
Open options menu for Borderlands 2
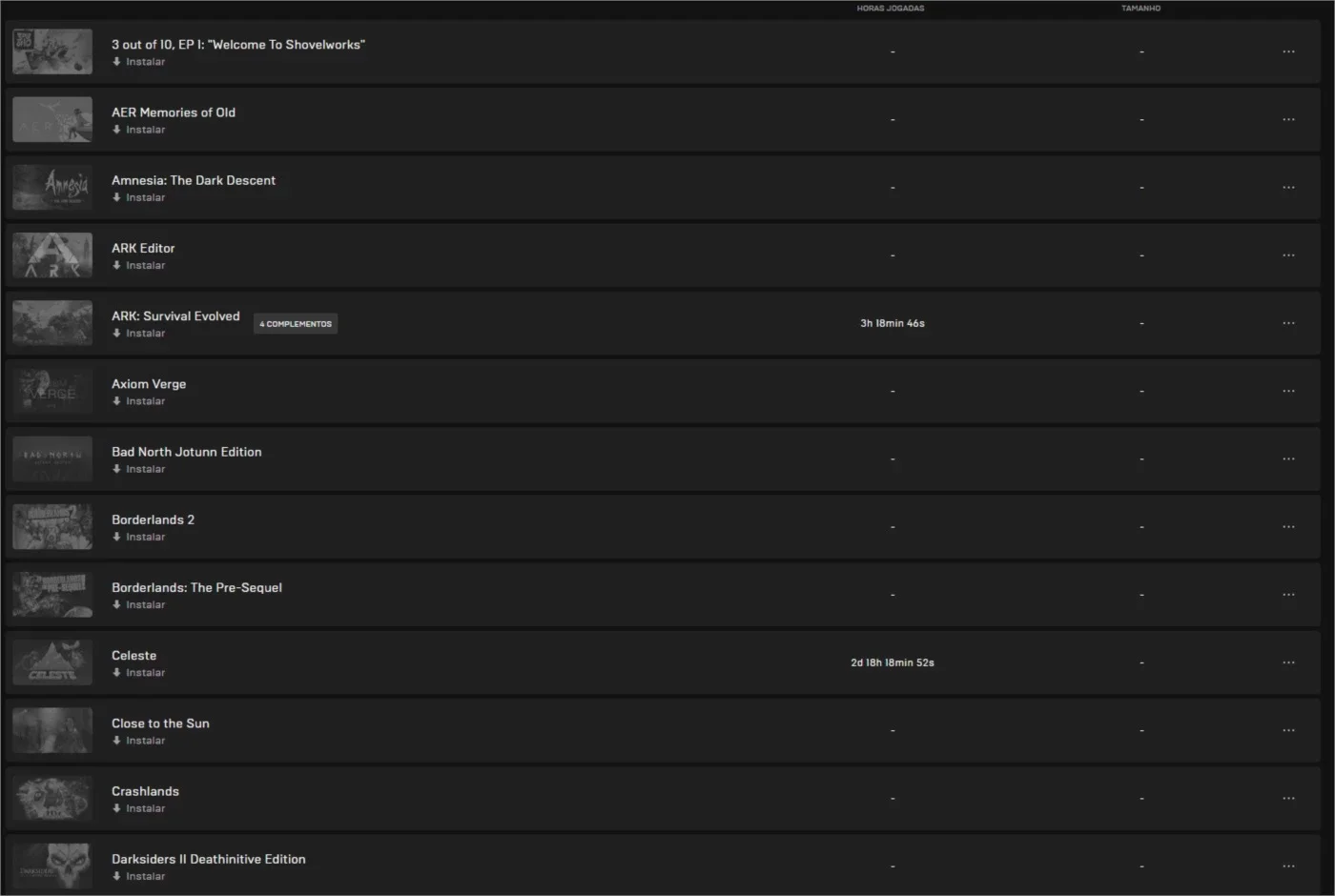coord(1288,526)
